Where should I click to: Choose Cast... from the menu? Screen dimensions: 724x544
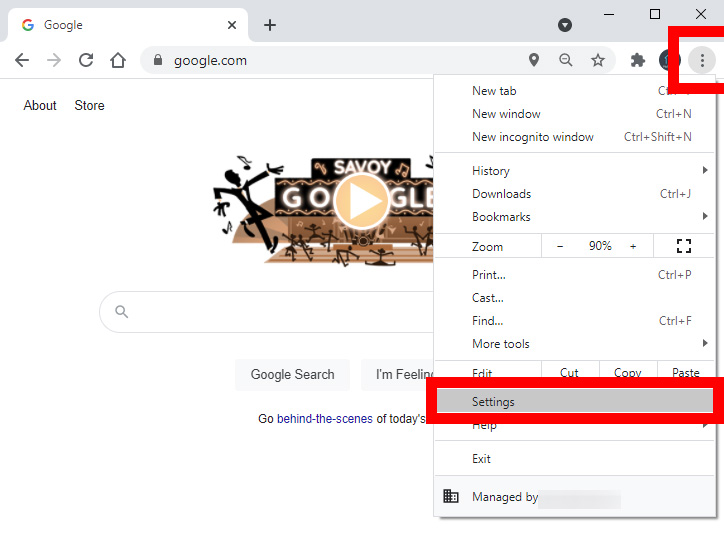tap(574, 298)
